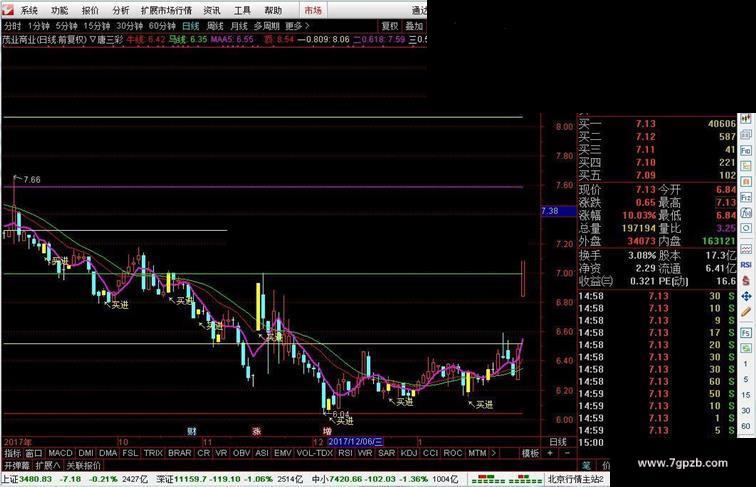The image size is (756, 487).
Task: Open the 报价 menu
Action: [90, 10]
